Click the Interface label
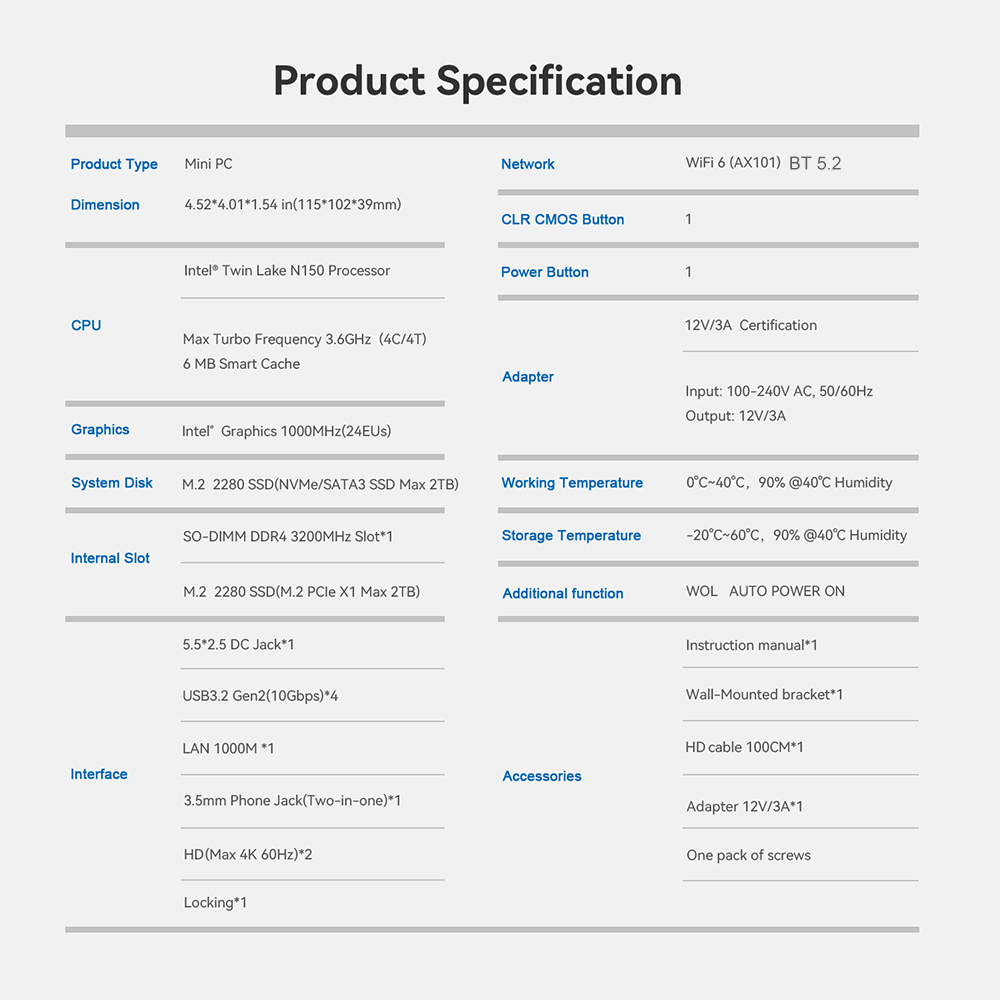Image resolution: width=1000 pixels, height=1000 pixels. pos(99,774)
